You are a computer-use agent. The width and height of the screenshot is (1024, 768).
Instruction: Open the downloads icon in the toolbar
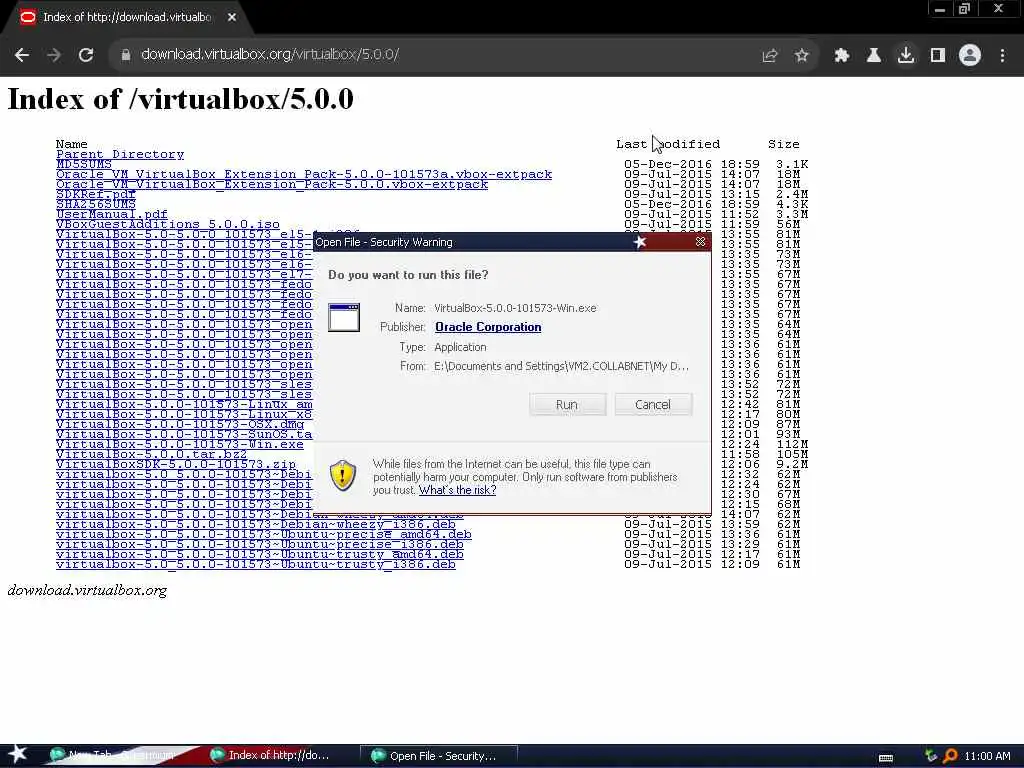click(905, 56)
